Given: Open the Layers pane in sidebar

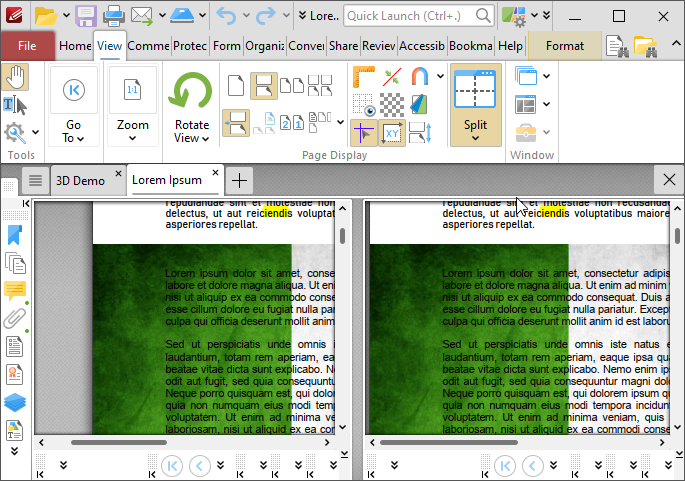Looking at the screenshot, I should (15, 402).
